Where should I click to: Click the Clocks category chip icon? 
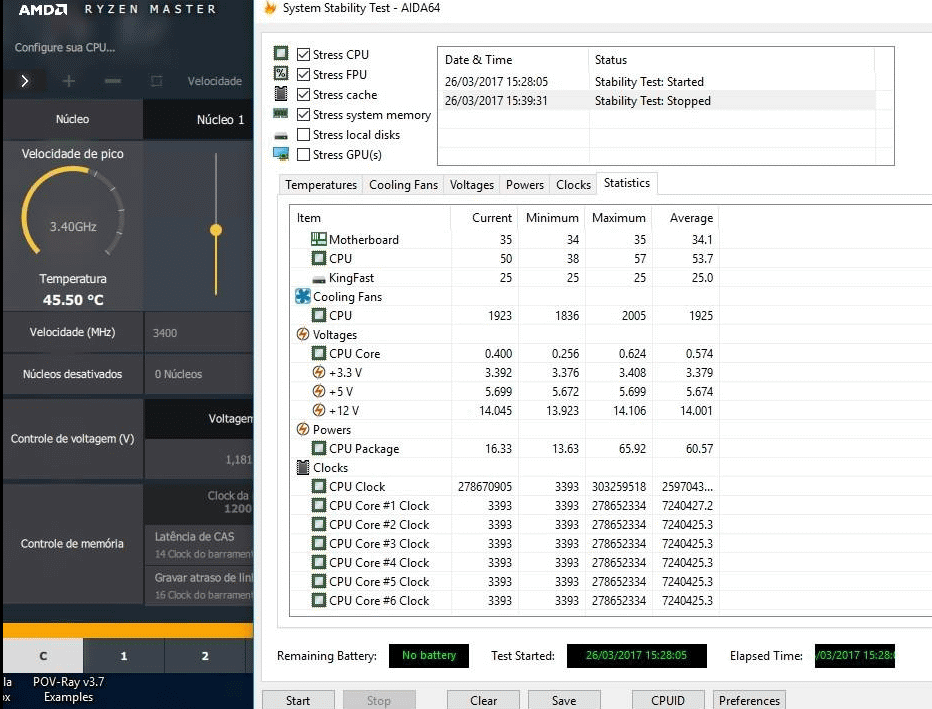pyautogui.click(x=303, y=467)
